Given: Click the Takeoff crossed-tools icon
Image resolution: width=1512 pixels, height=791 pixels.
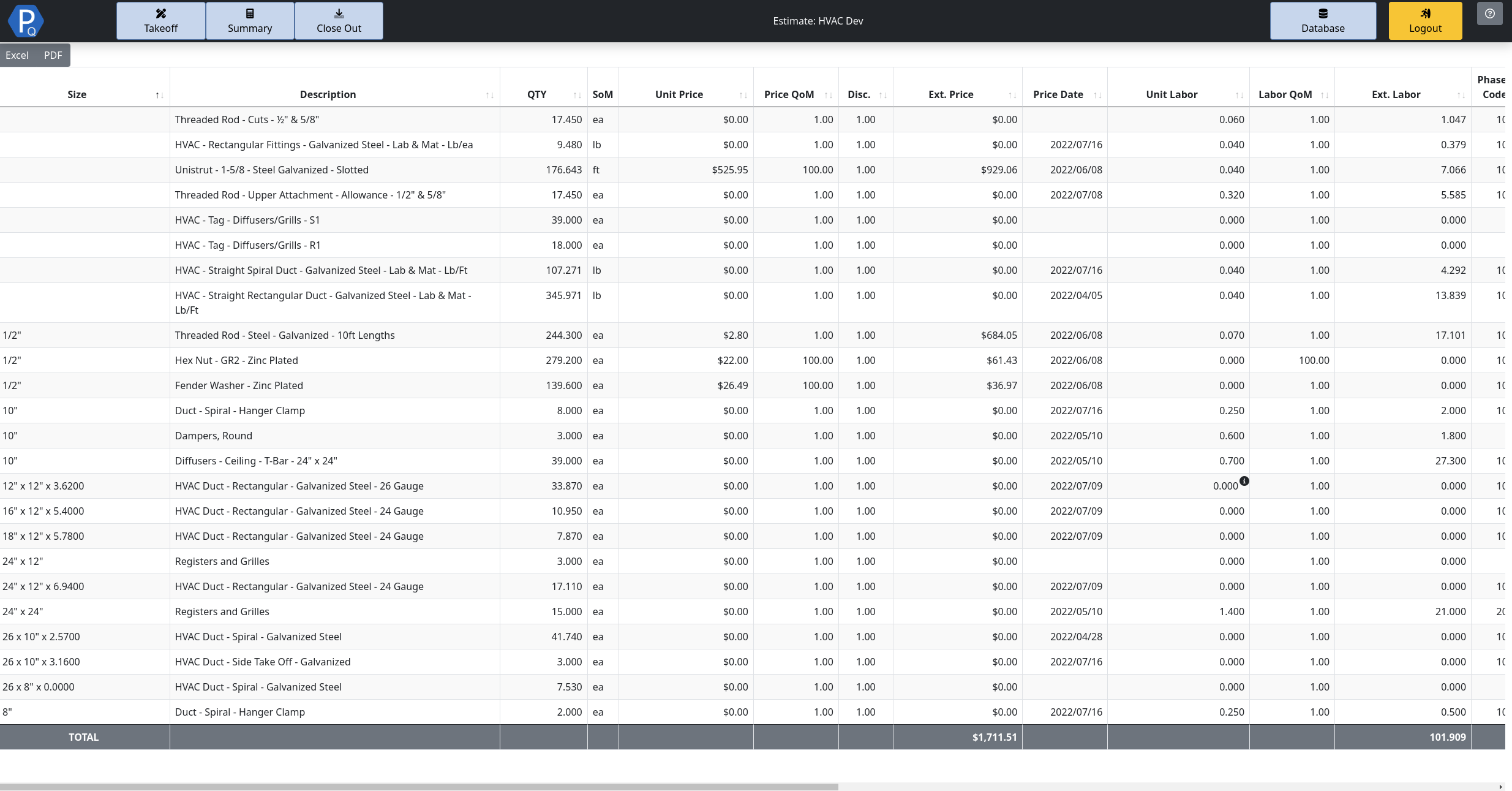Looking at the screenshot, I should click(x=160, y=13).
